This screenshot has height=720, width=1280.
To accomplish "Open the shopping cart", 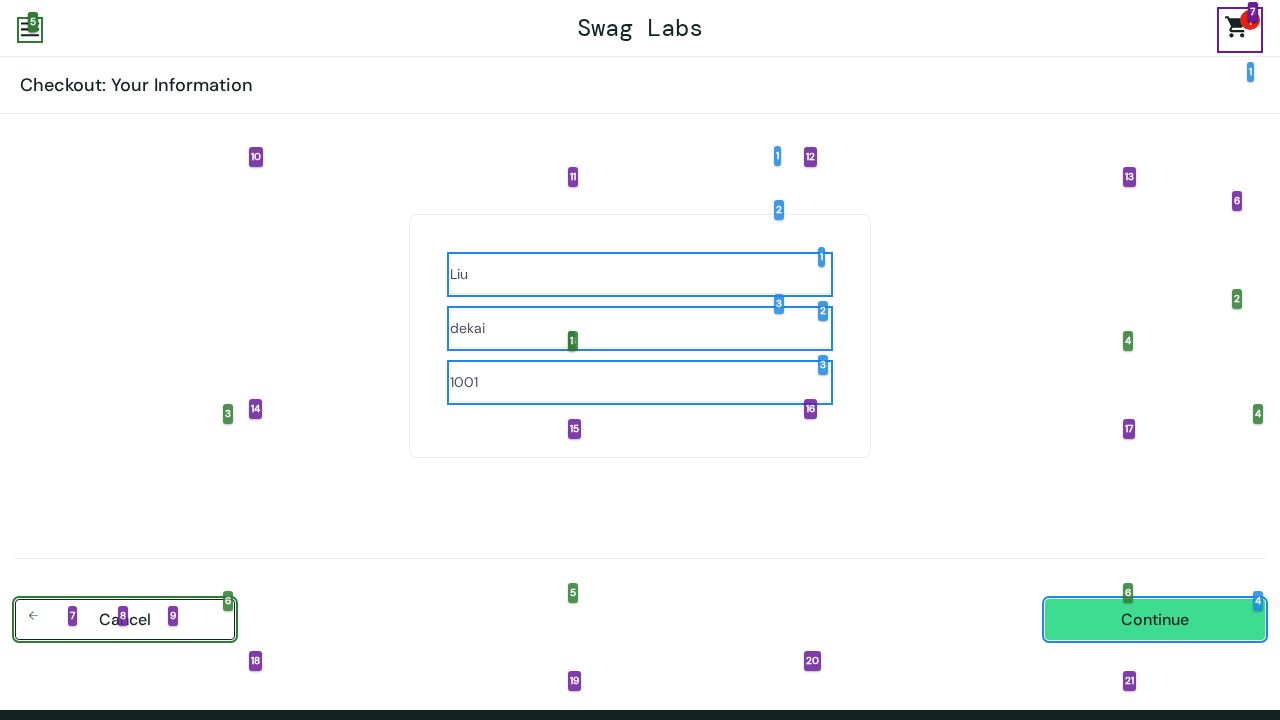I will point(1237,31).
